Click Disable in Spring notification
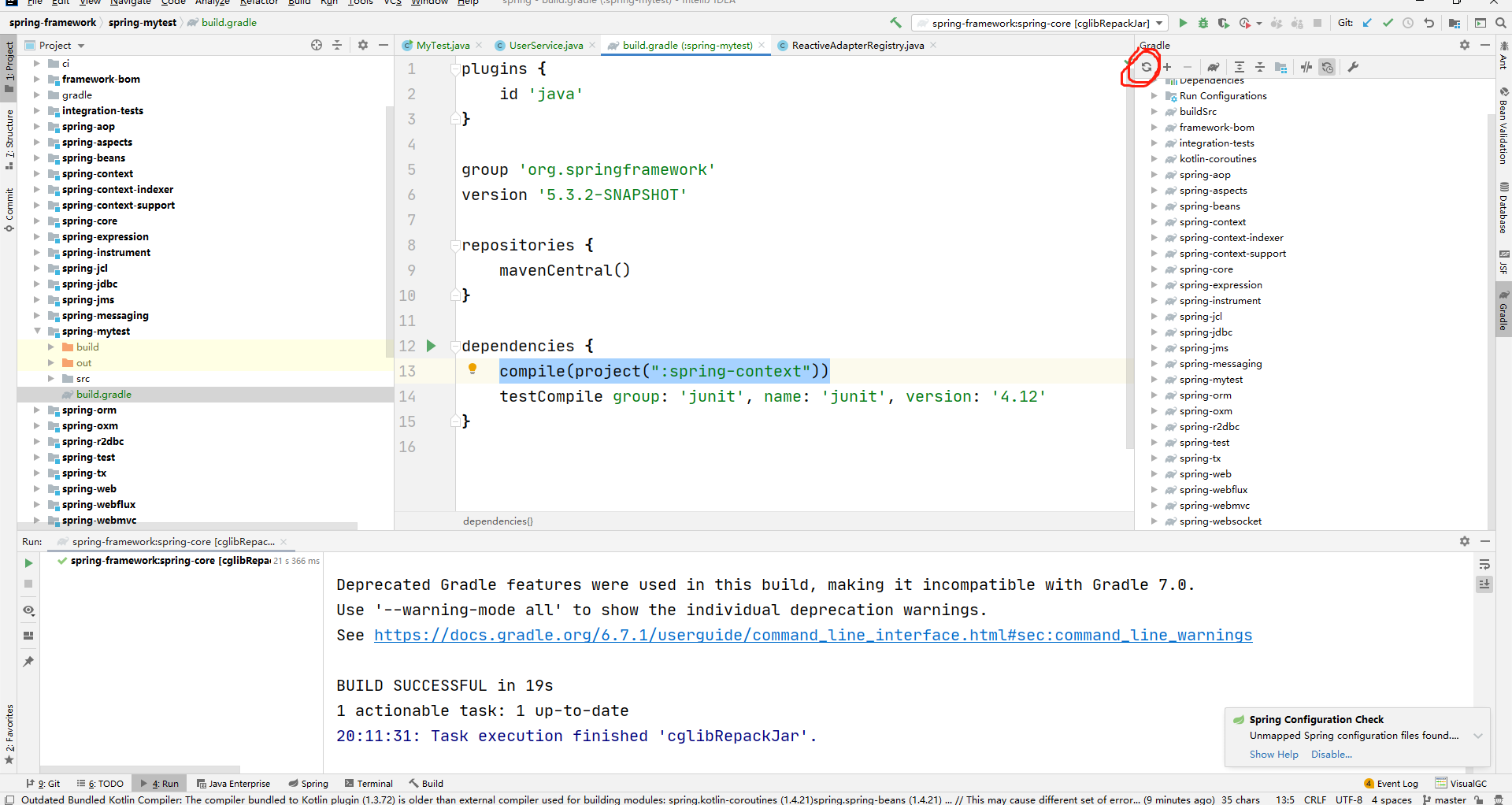 (1331, 755)
